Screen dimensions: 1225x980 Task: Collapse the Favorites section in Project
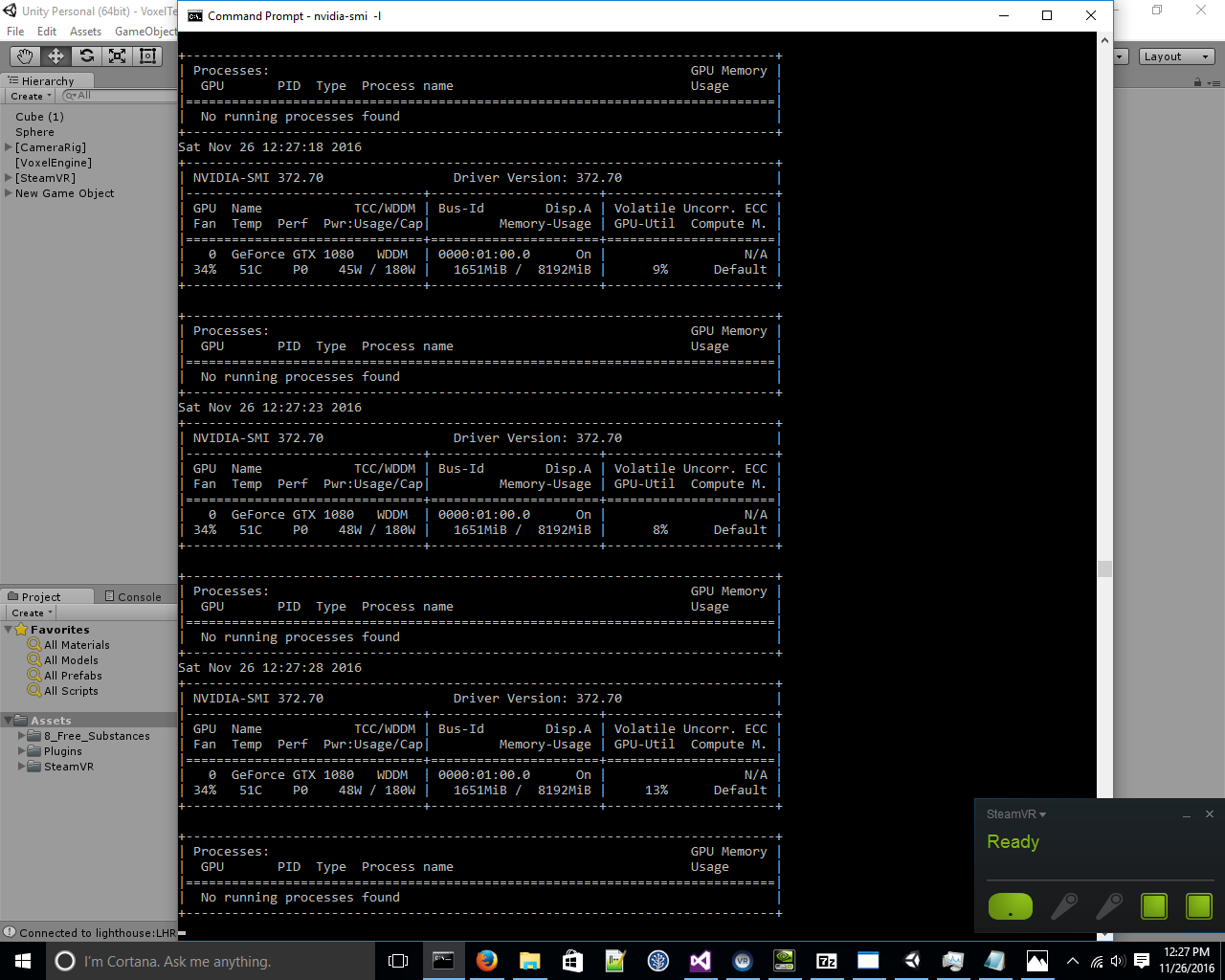tap(9, 630)
